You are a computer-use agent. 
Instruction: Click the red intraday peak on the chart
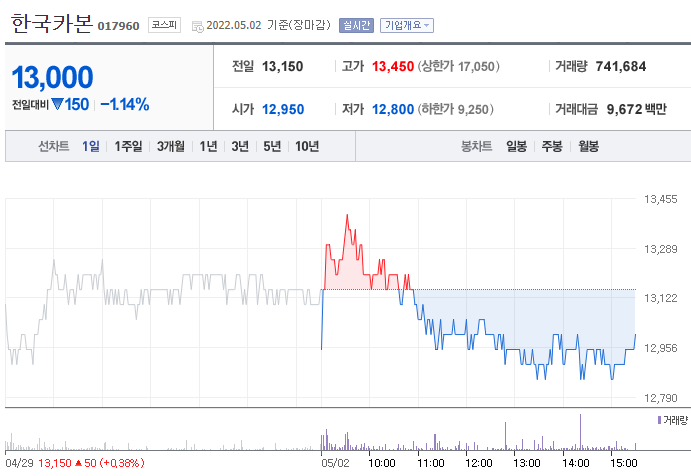347,216
